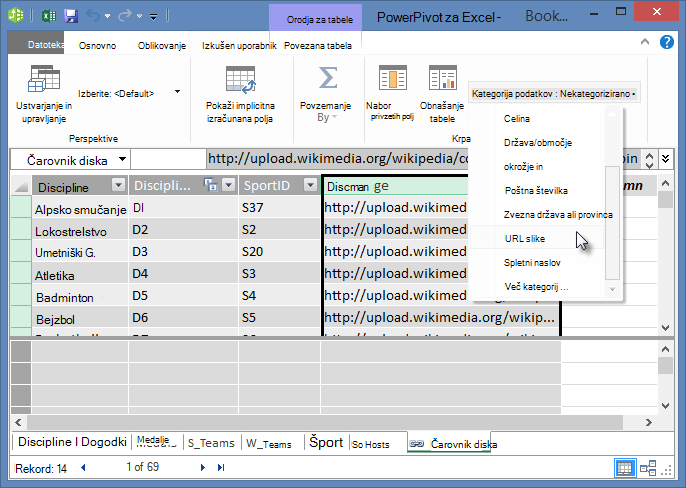Open the So Hosts sheet tab
The width and height of the screenshot is (686, 488).
[x=371, y=444]
